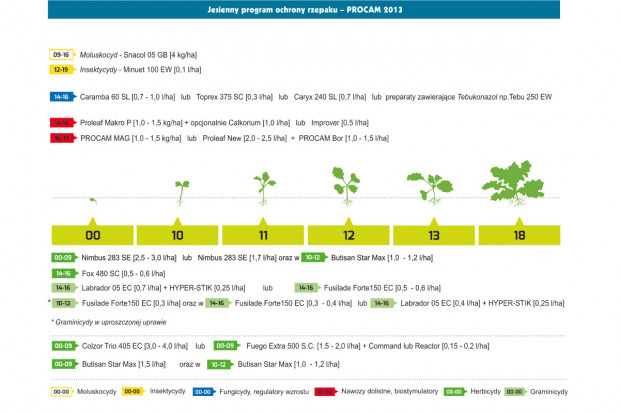Click the 00-09 tag before Butisan Star Max [1,5 l/ha]
Viewport: 620px width, 413px height.
click(65, 364)
